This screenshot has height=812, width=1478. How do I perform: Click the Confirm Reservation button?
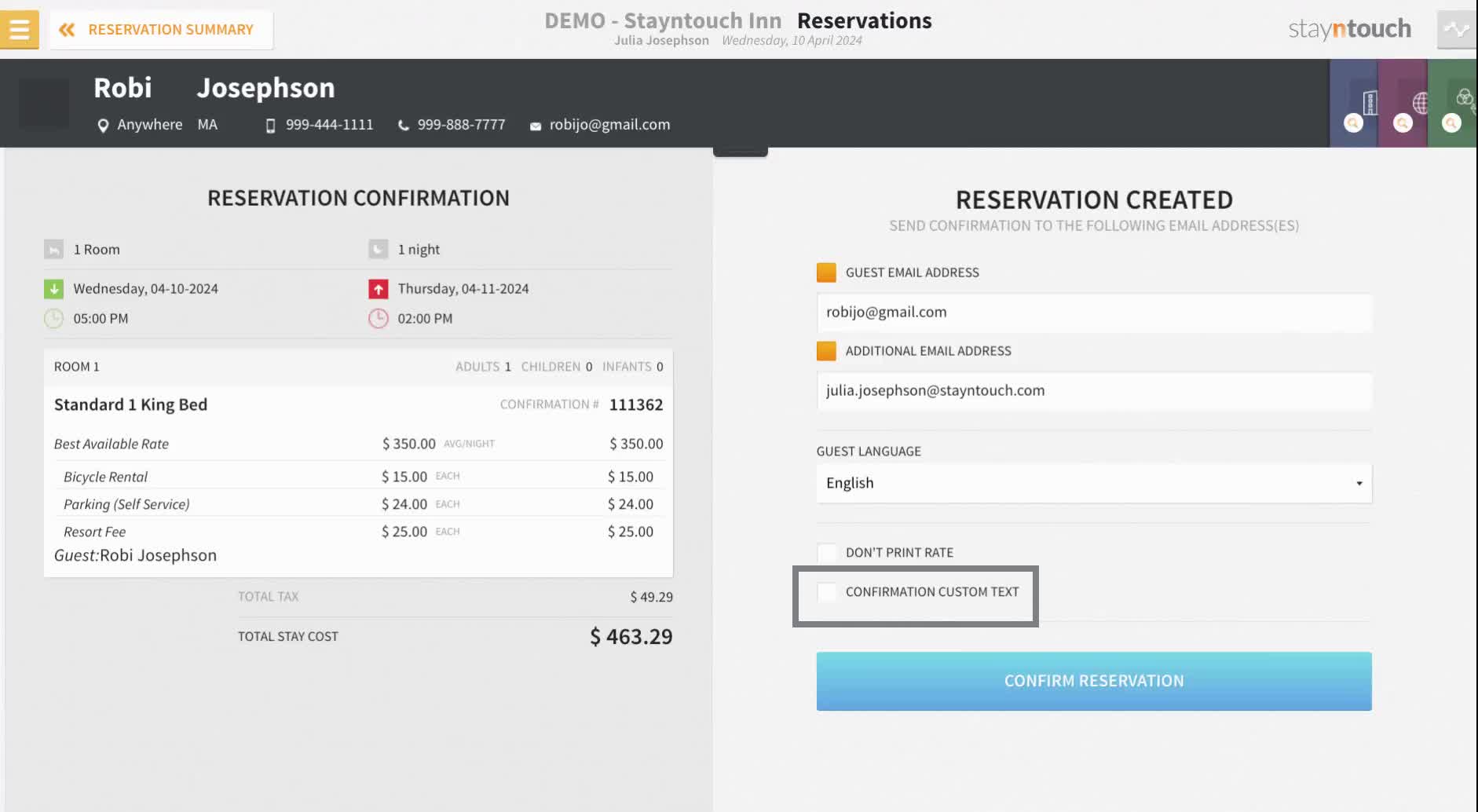[1094, 681]
